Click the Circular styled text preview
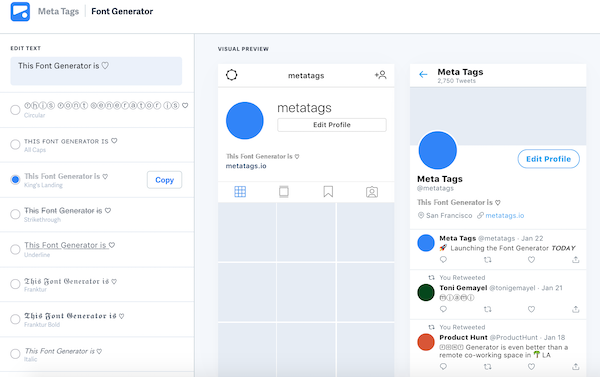 click(x=106, y=105)
